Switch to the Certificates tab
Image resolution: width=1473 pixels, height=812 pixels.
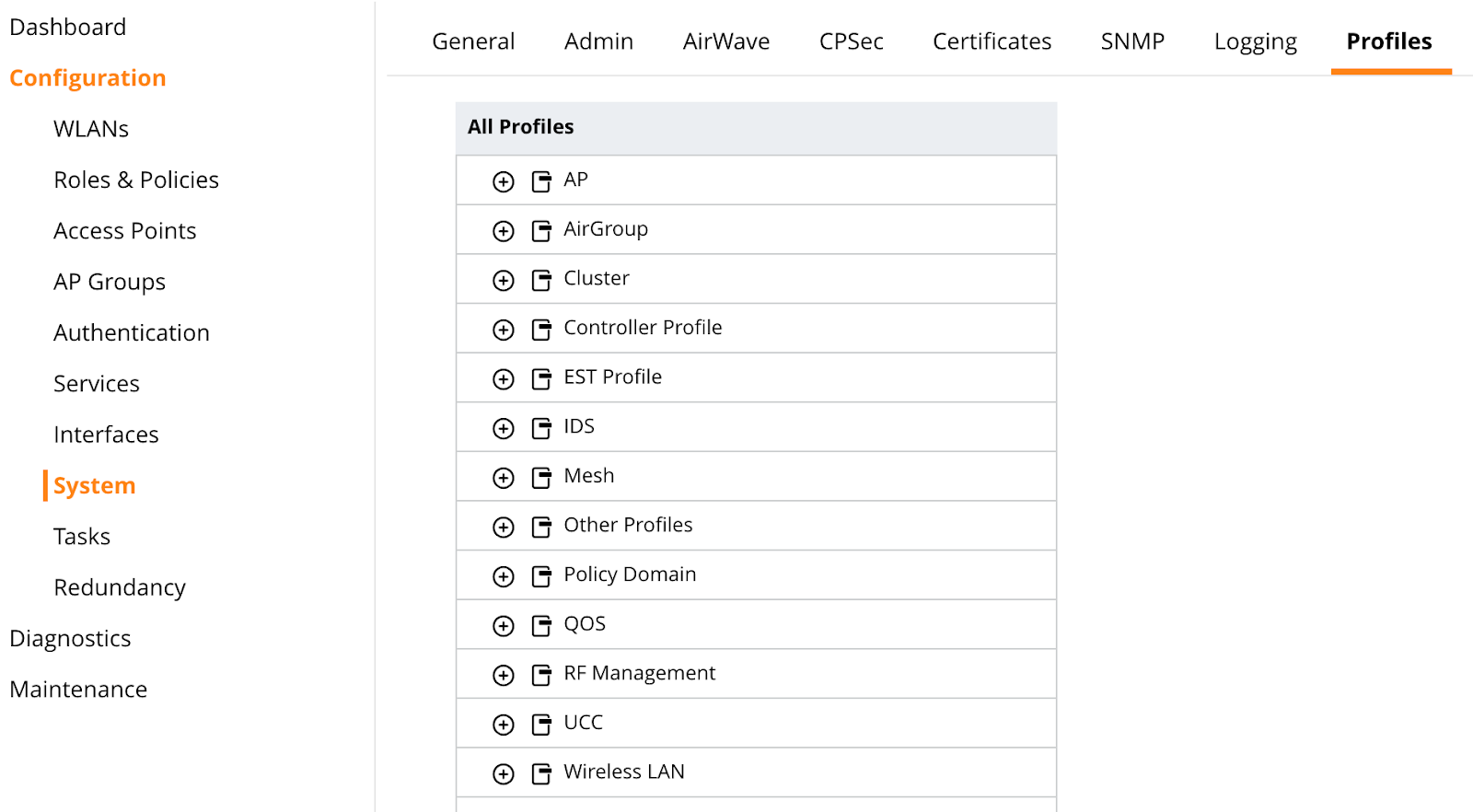click(x=992, y=41)
